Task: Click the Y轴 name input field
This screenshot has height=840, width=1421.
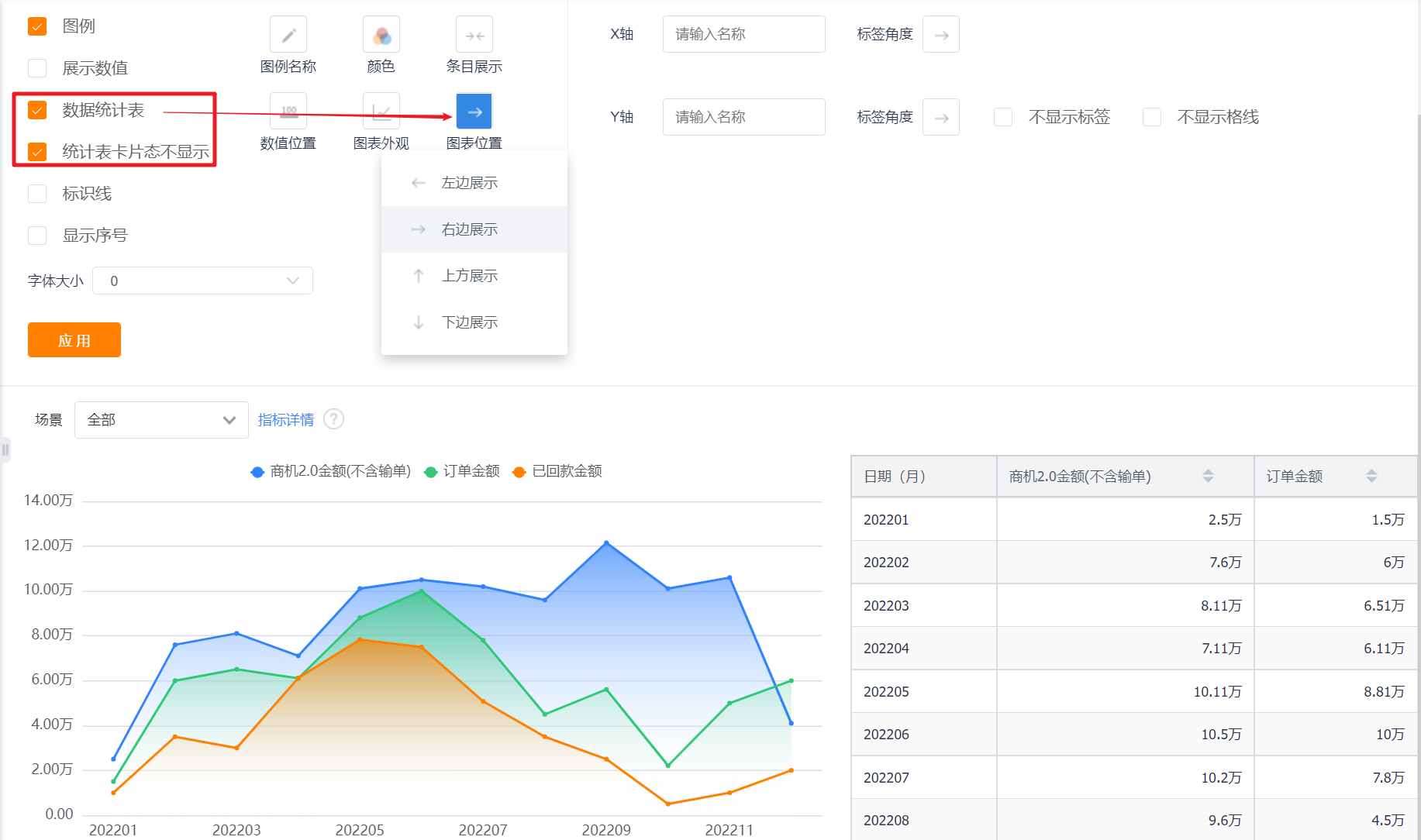Action: pos(744,117)
